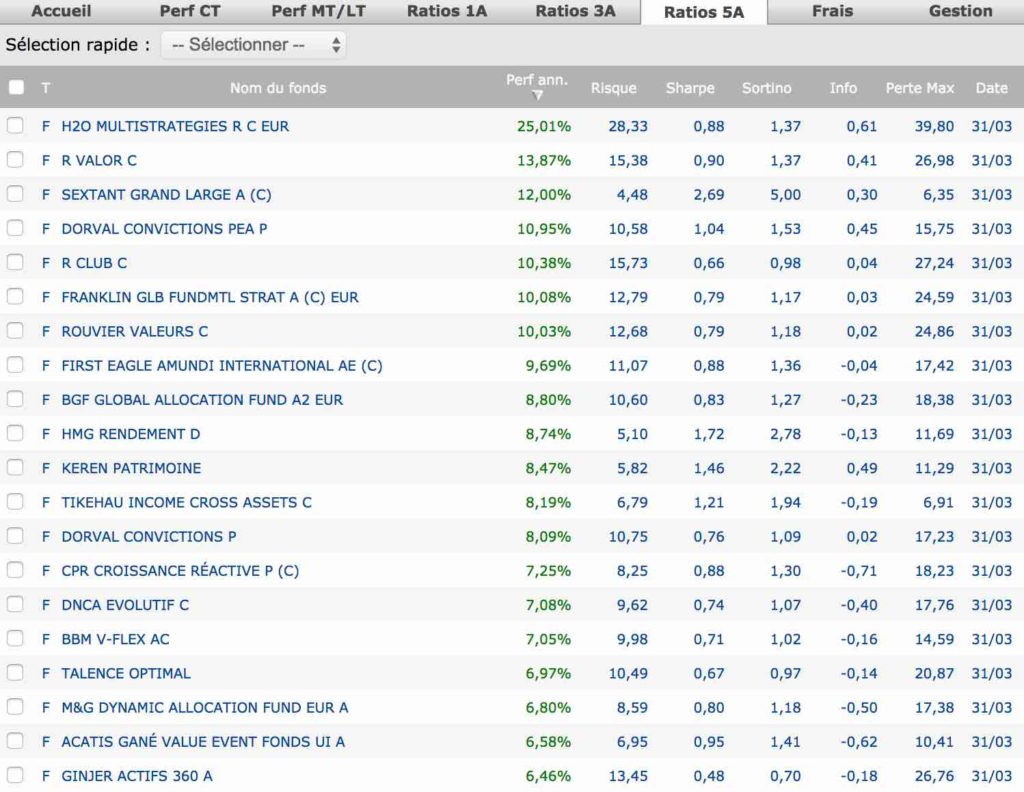Click the 25,01% performance value
This screenshot has height=792, width=1024.
click(x=543, y=126)
